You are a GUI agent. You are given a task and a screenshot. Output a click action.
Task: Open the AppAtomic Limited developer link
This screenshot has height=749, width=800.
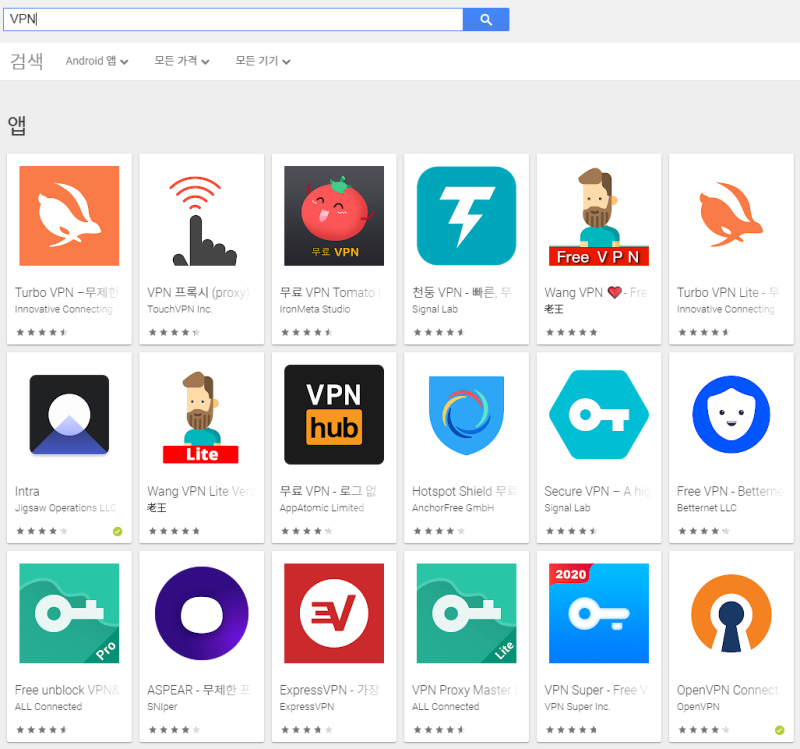point(322,508)
